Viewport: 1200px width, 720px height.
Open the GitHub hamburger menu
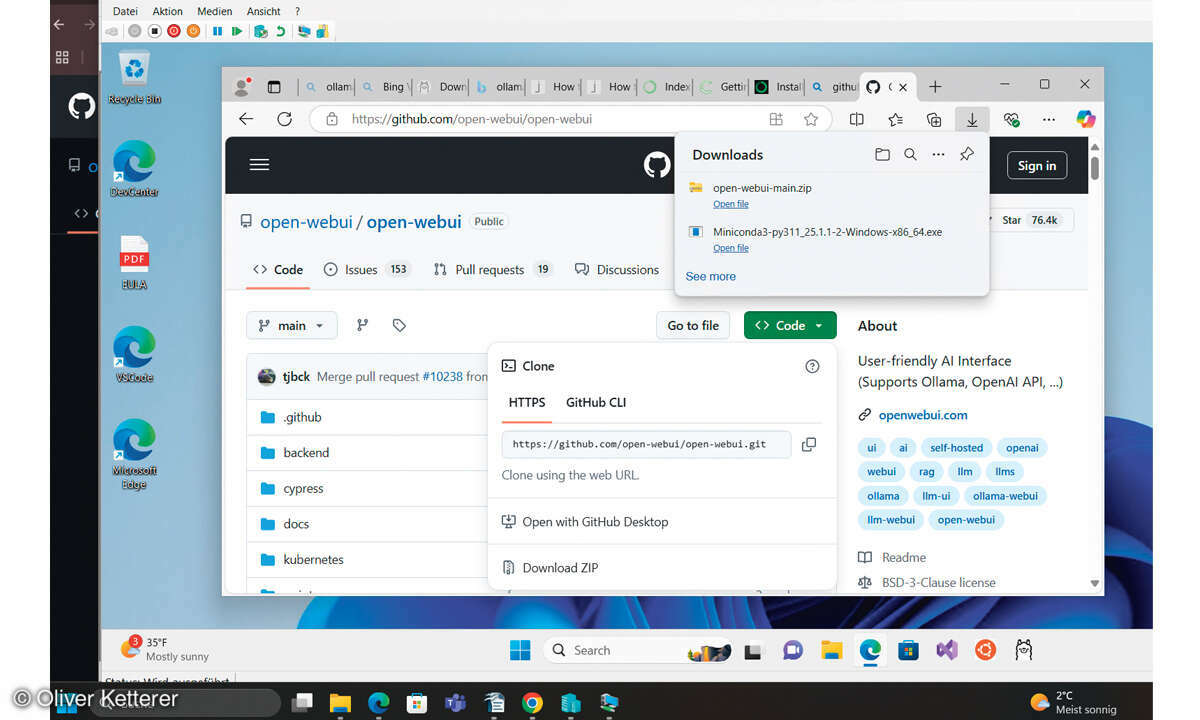tap(260, 165)
